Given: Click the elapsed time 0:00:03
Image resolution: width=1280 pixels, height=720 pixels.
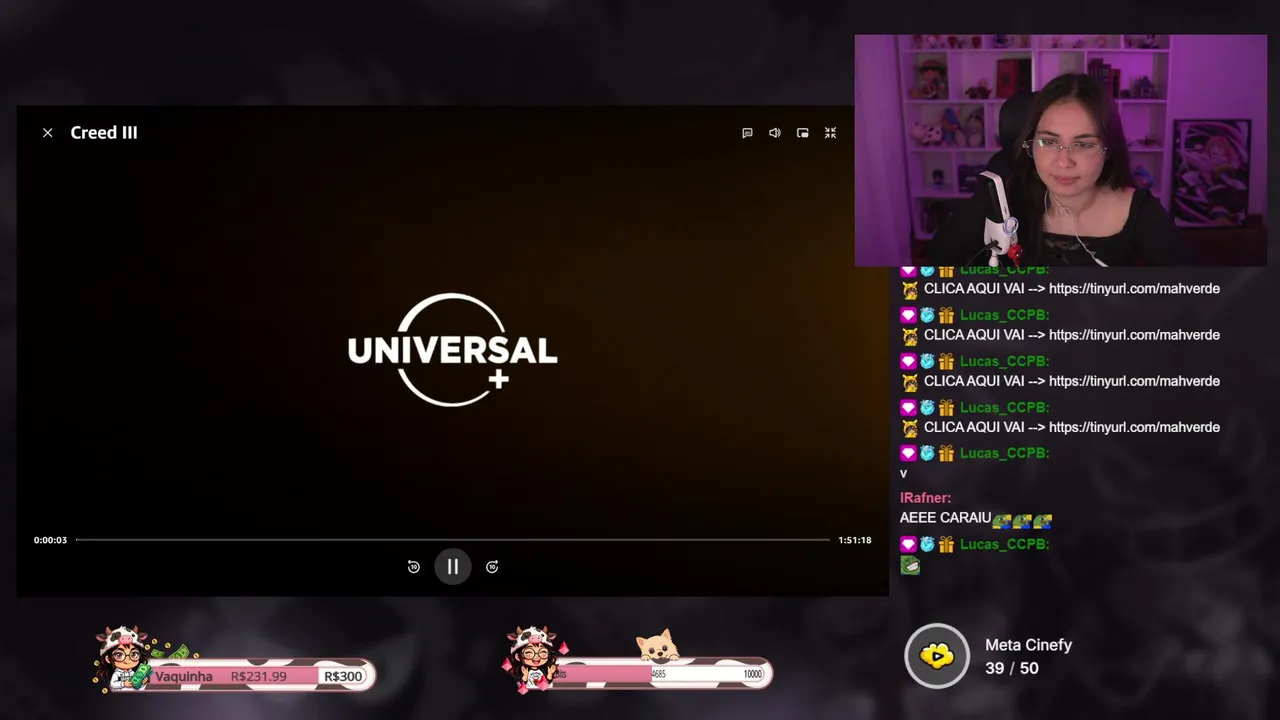Looking at the screenshot, I should (x=50, y=540).
